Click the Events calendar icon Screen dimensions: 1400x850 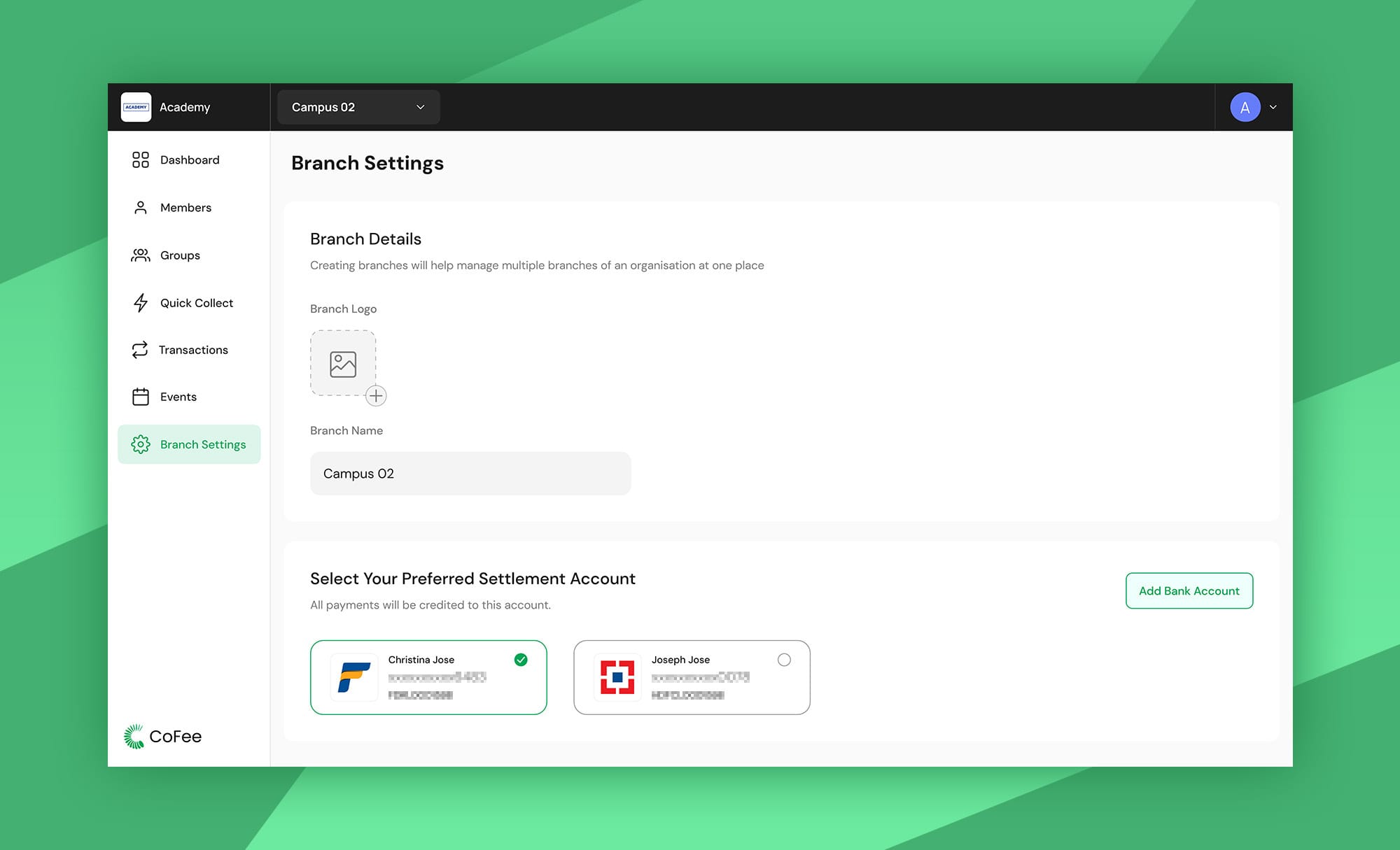click(141, 397)
